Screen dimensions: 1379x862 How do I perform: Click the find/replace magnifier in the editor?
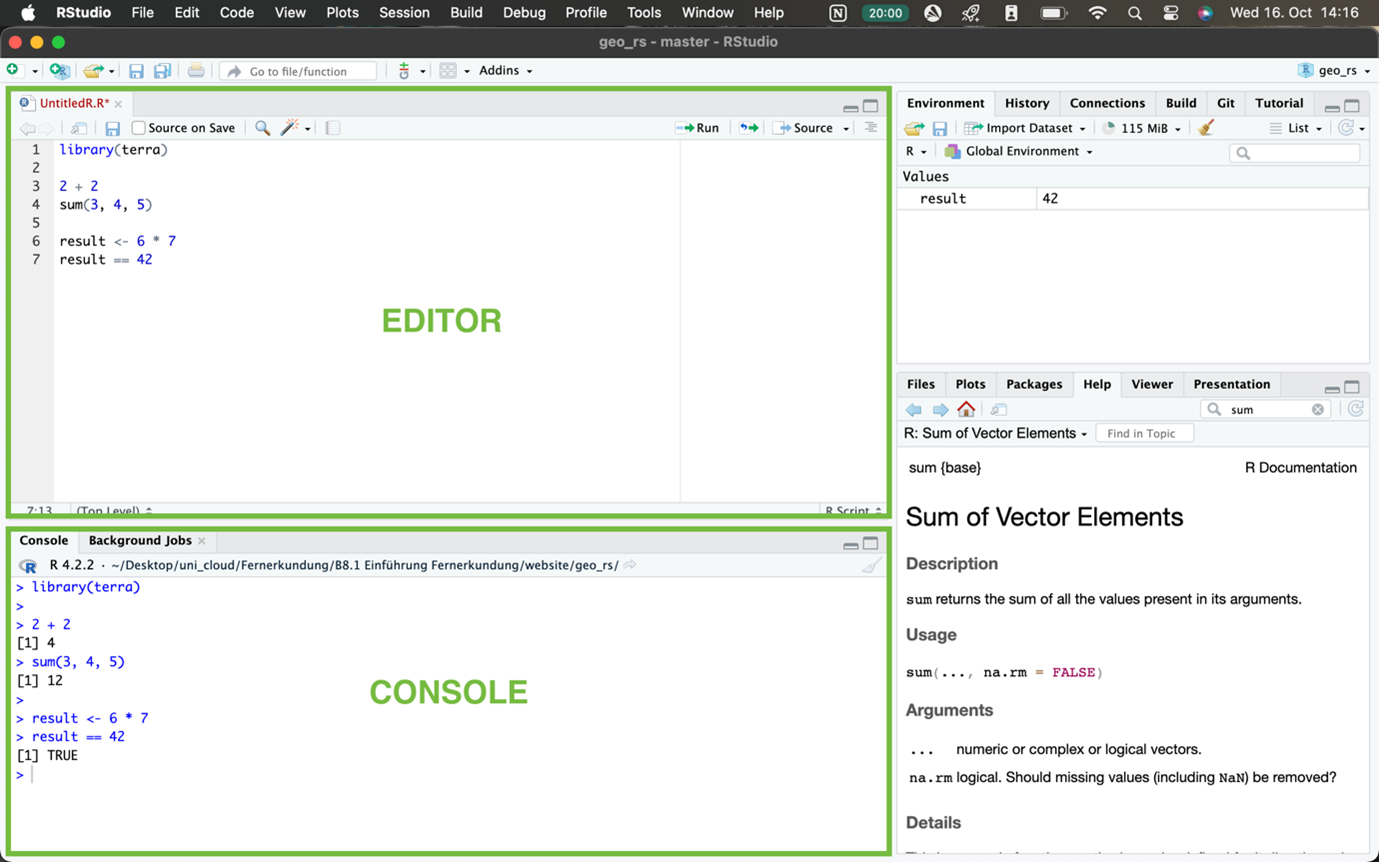(262, 128)
